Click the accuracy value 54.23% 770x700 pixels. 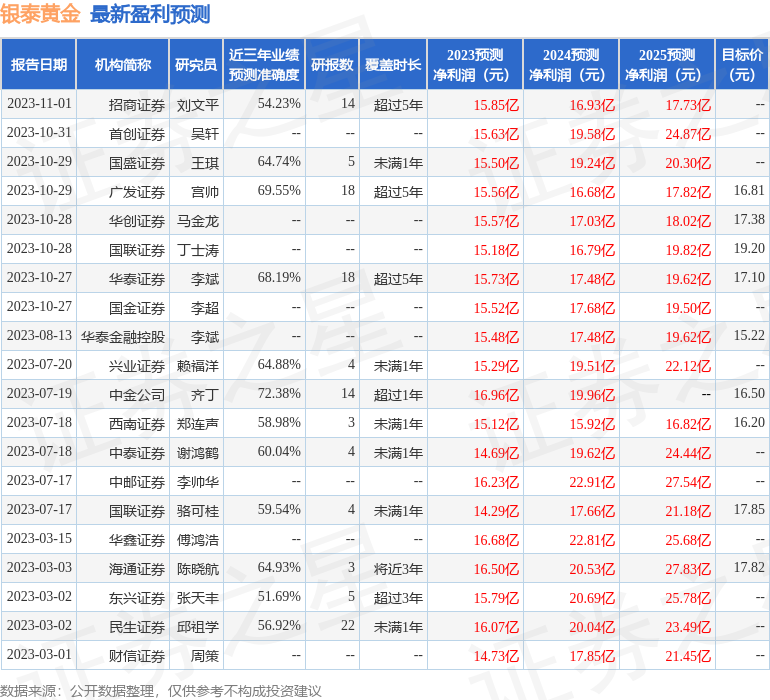coord(279,104)
